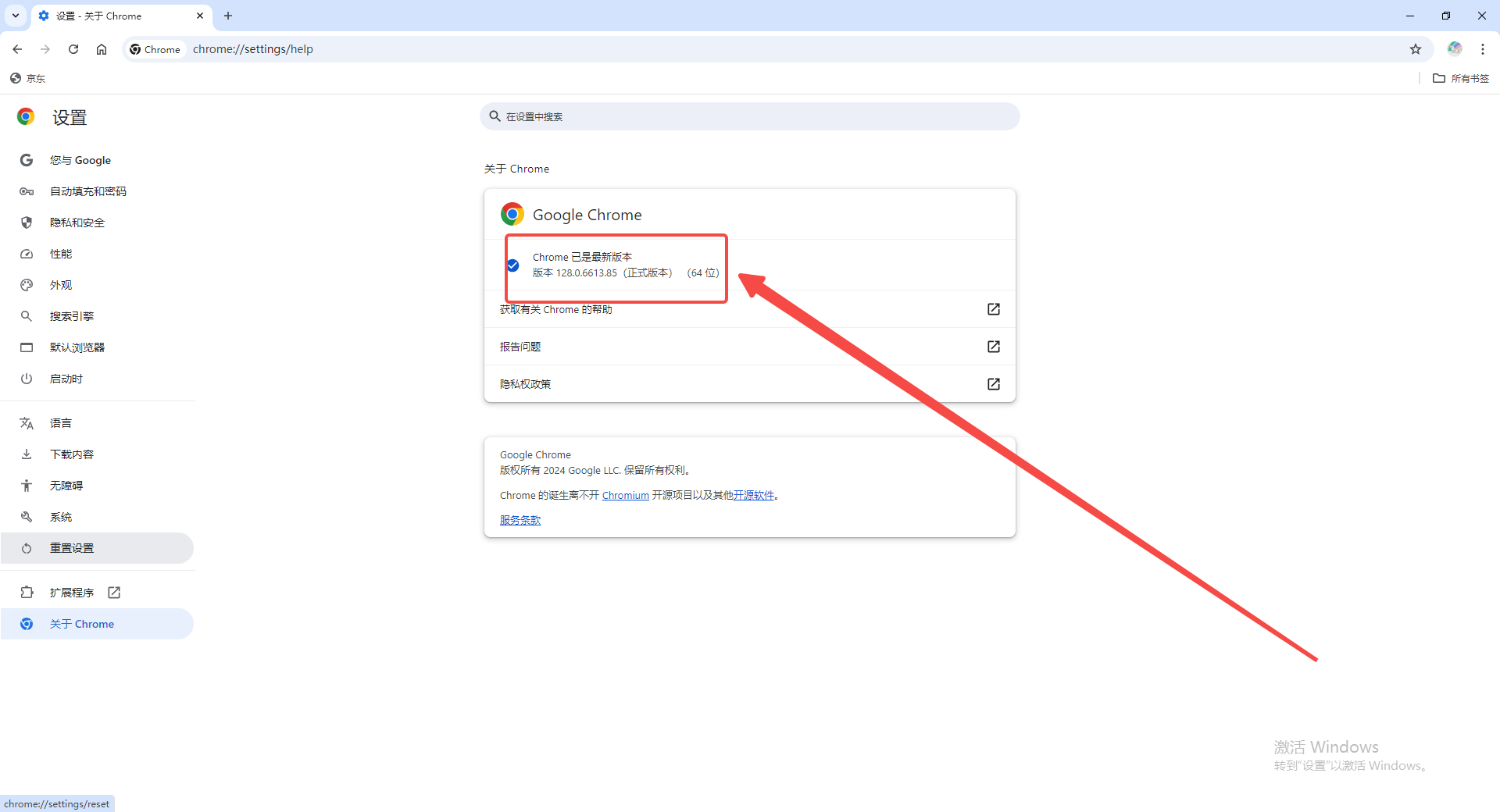The height and width of the screenshot is (812, 1500).
Task: Click external link icon for Chrome help
Action: click(994, 309)
